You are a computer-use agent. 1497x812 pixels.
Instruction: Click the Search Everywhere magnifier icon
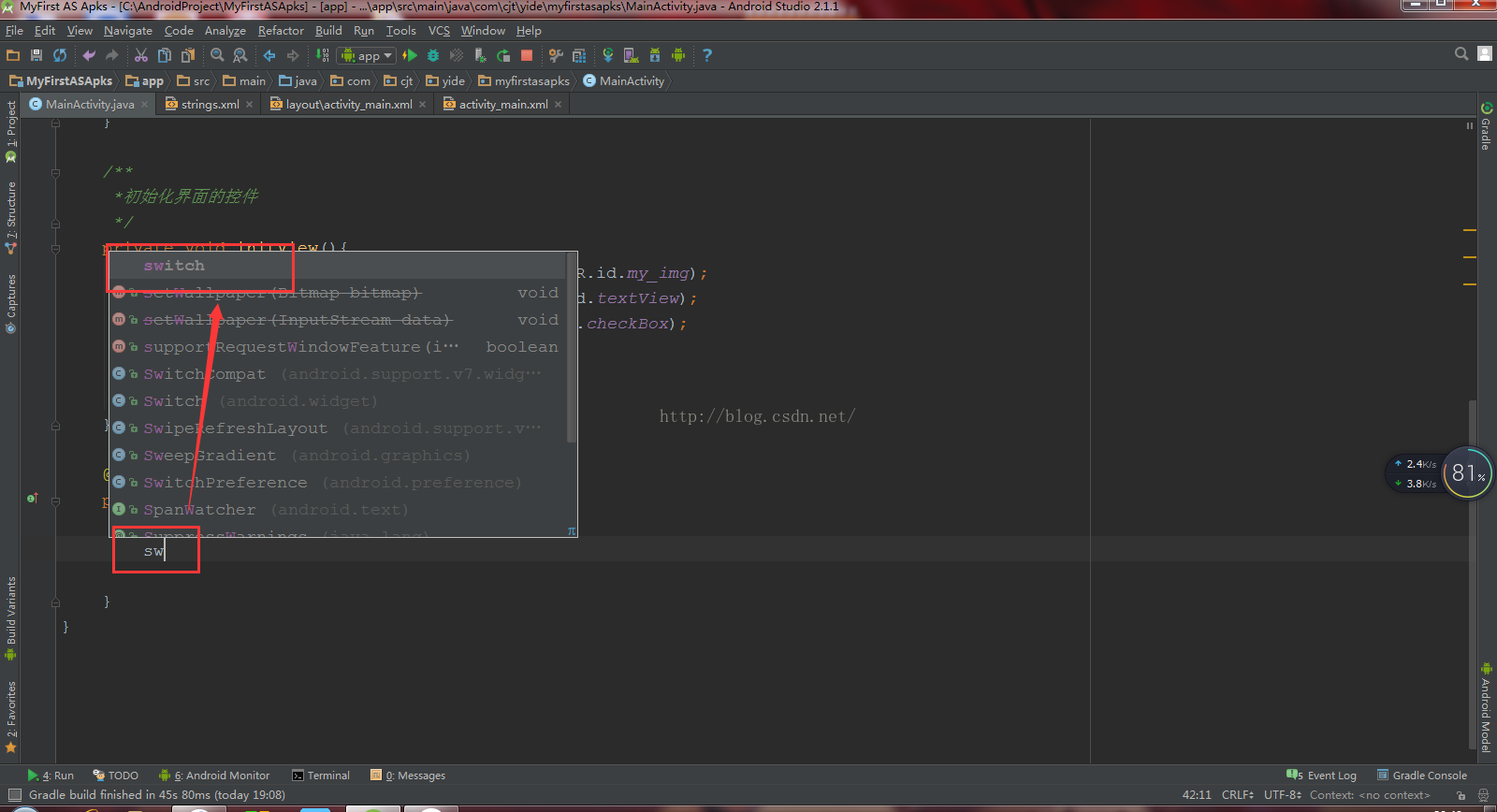1461,54
